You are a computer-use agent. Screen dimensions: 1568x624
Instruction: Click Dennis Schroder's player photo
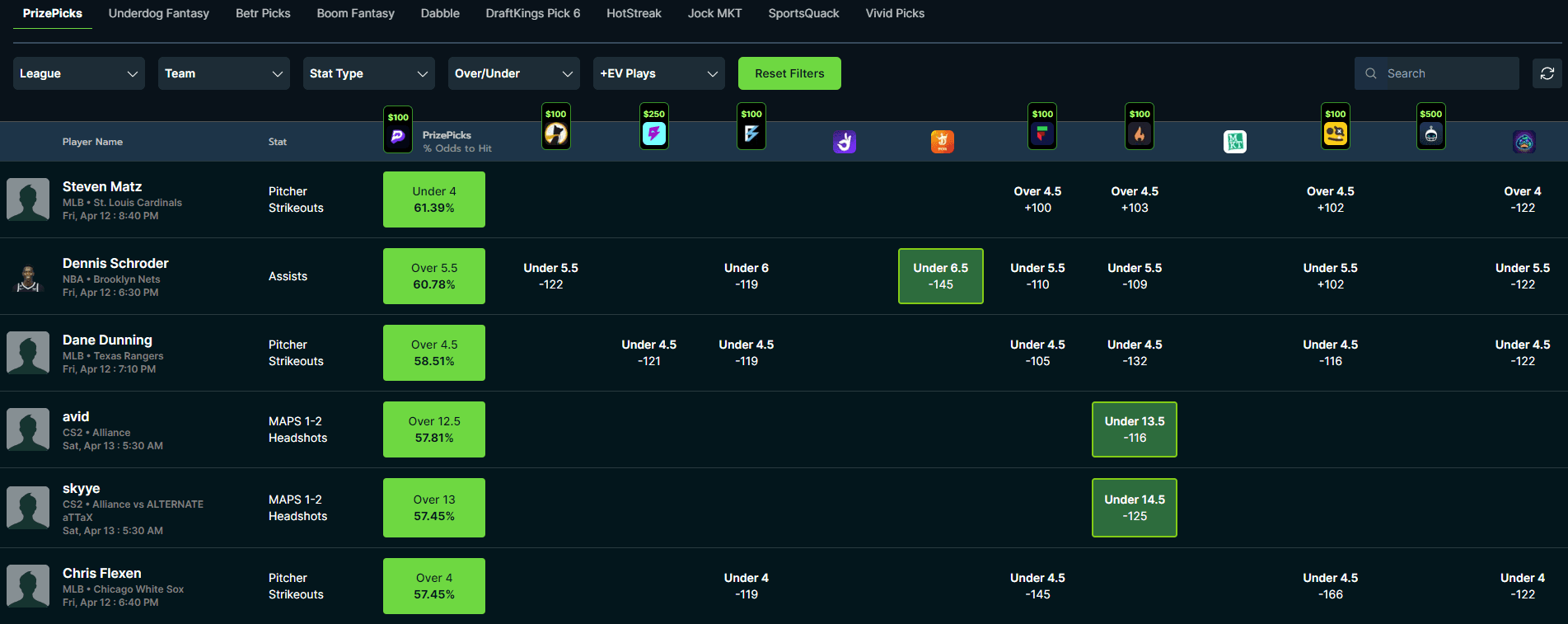point(28,277)
